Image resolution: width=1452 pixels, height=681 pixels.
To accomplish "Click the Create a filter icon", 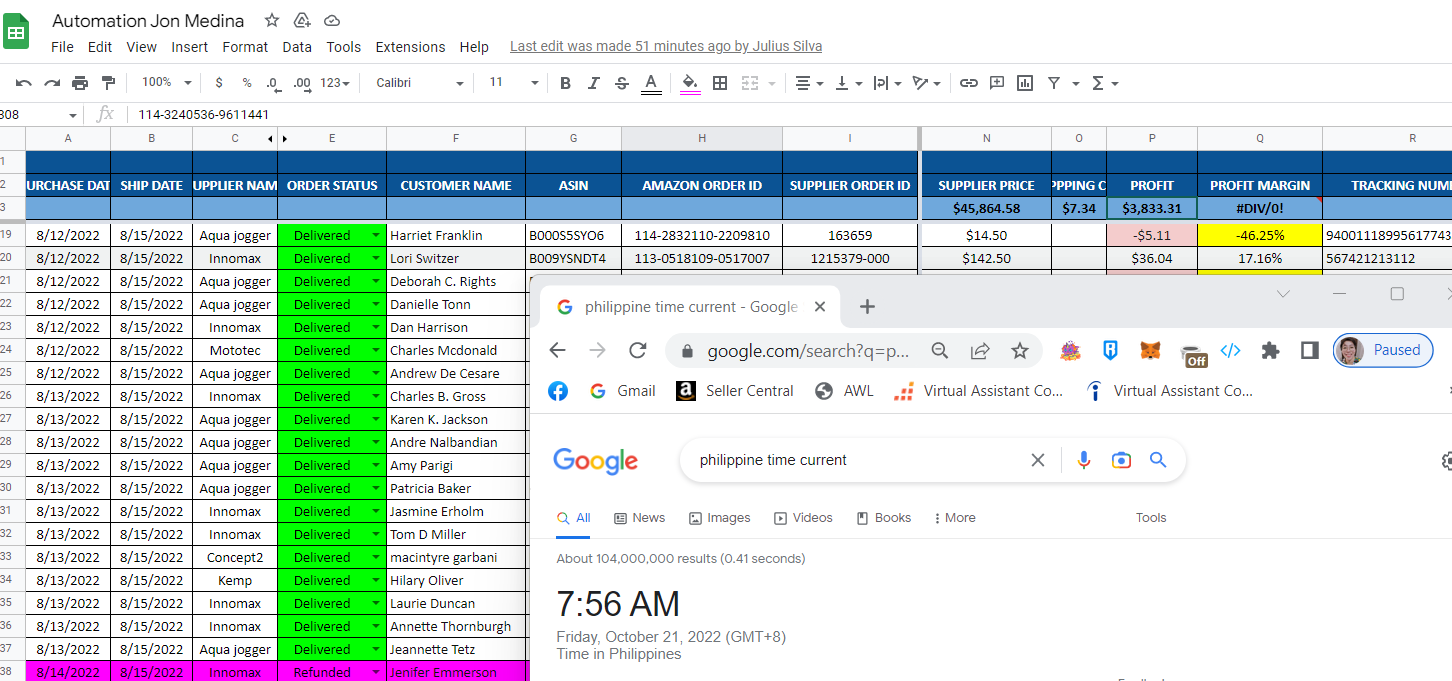I will (x=1053, y=83).
